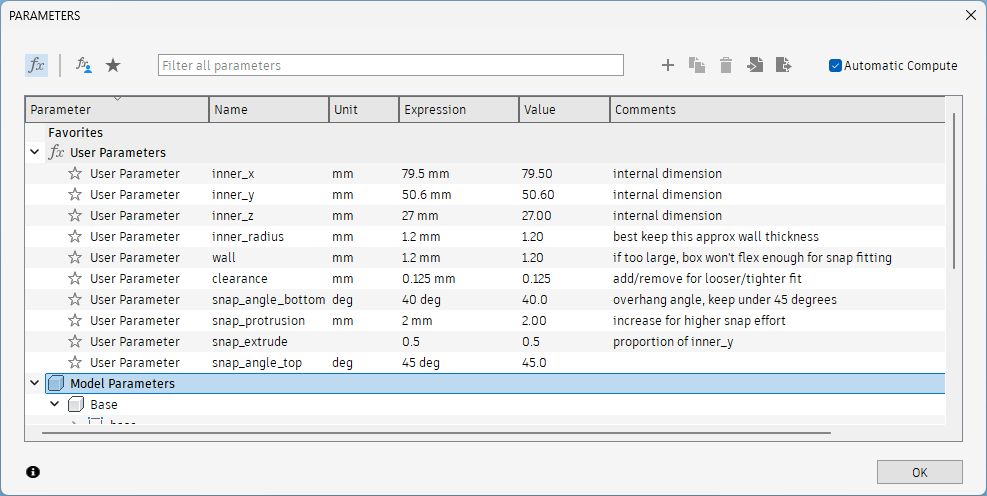Image resolution: width=987 pixels, height=496 pixels.
Task: Click the wall name cell
Action: pyautogui.click(x=223, y=257)
